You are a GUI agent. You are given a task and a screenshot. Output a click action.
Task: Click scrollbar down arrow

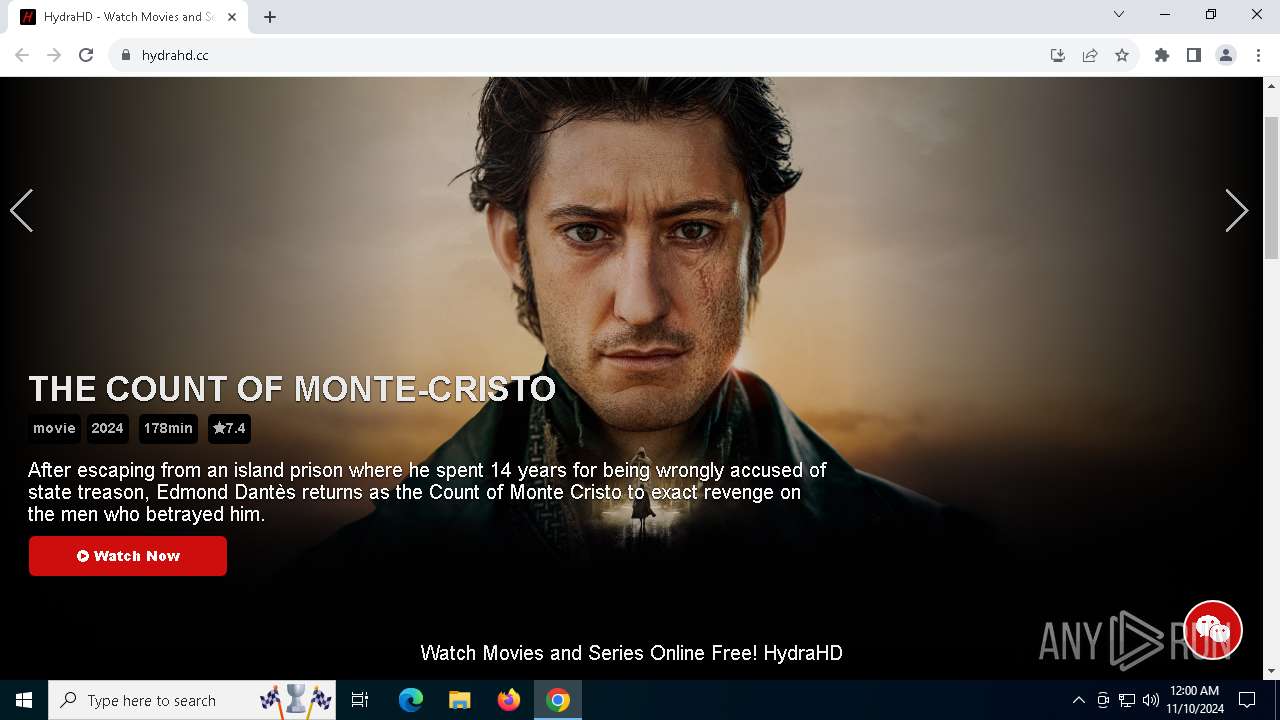(x=1271, y=671)
